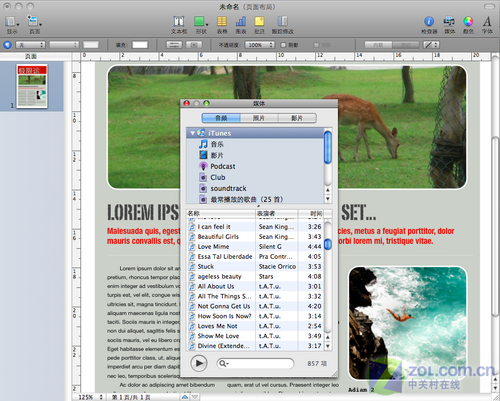The image size is (500, 401).
Task: Click the playlist source scrollbar thumb
Action: (328, 147)
